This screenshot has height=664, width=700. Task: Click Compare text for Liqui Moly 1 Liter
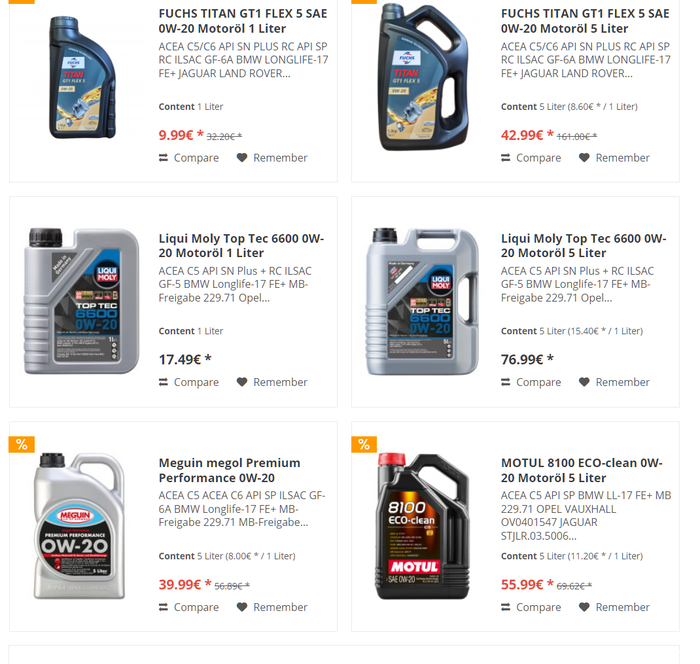tap(196, 382)
